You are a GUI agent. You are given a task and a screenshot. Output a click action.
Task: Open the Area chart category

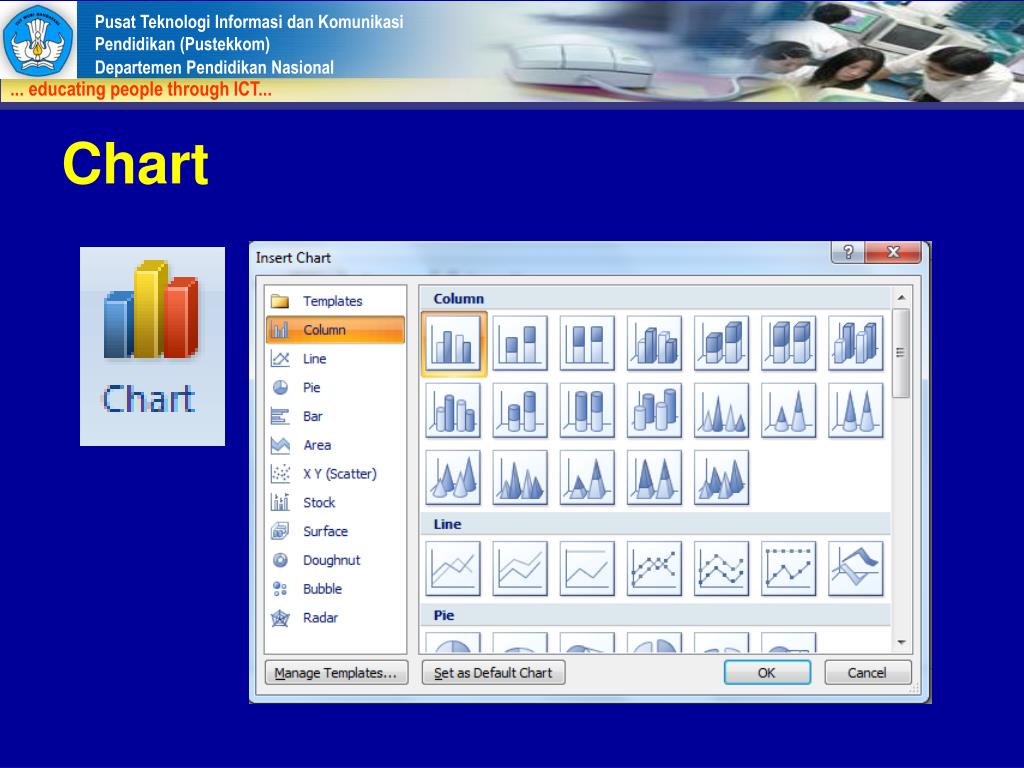(336, 445)
